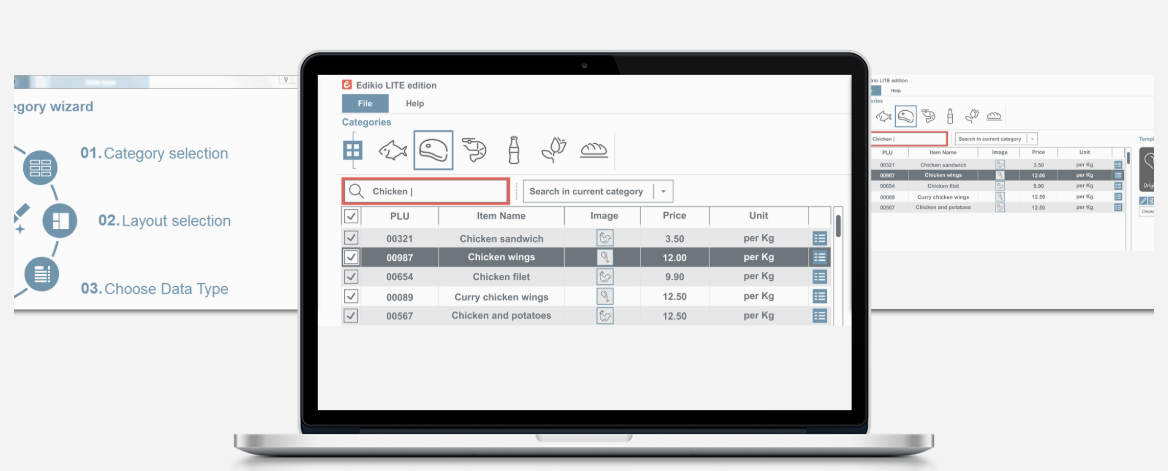The image size is (1168, 471).
Task: Open details list icon for Chicken sandwich row on laptop
Action: click(x=820, y=238)
